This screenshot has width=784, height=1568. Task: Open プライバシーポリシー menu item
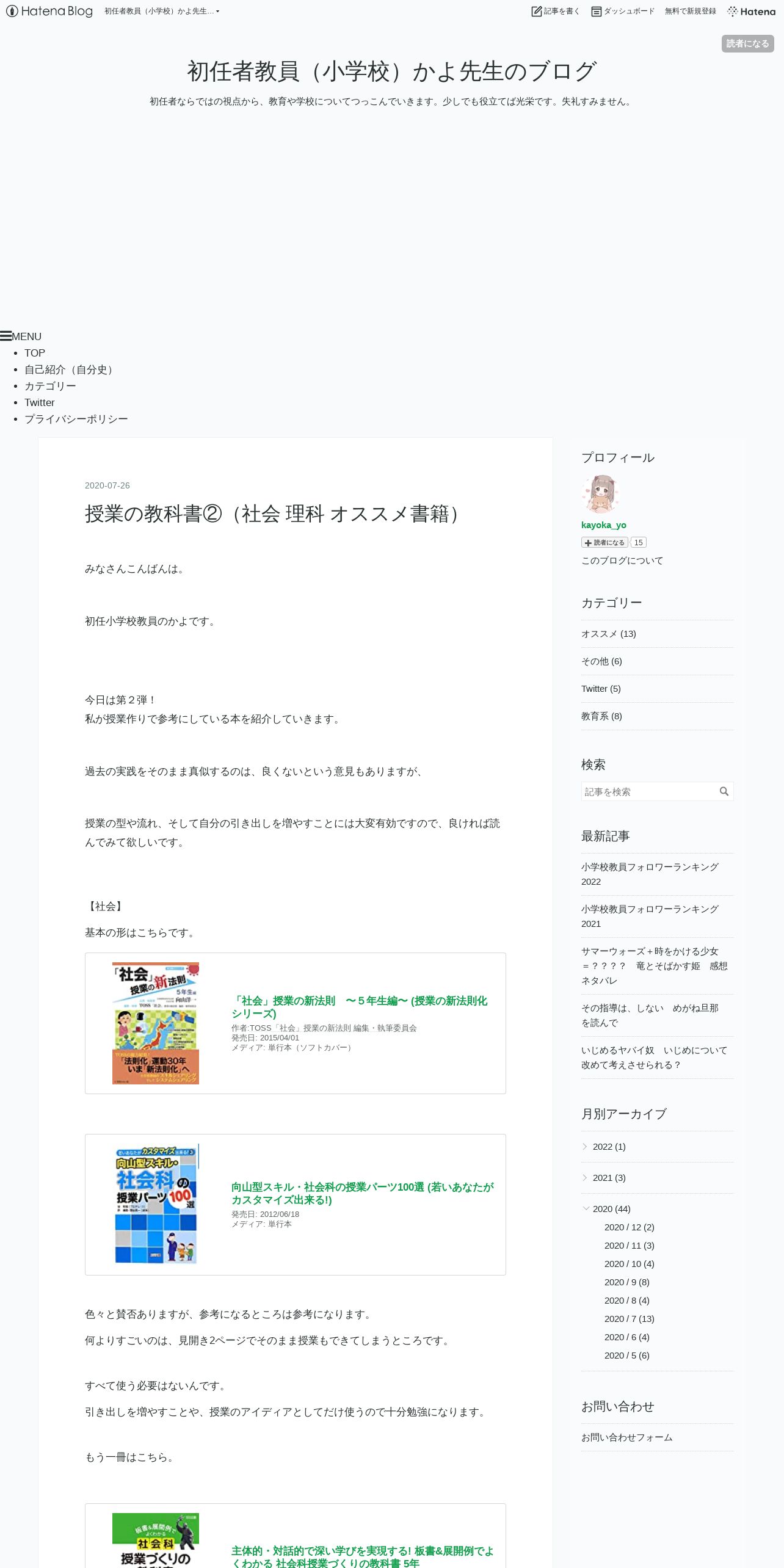[76, 419]
